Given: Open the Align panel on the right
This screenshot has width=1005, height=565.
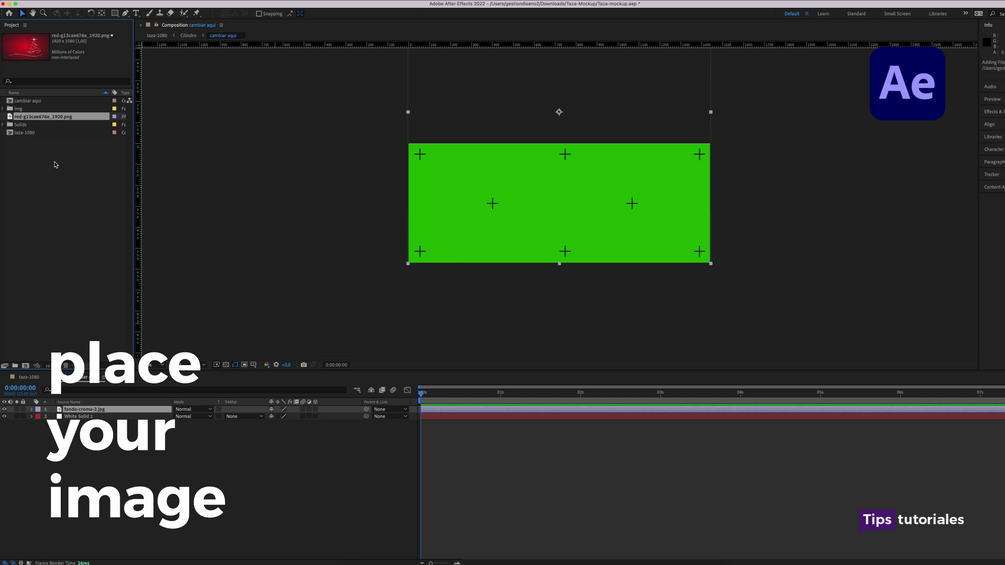Looking at the screenshot, I should [990, 124].
